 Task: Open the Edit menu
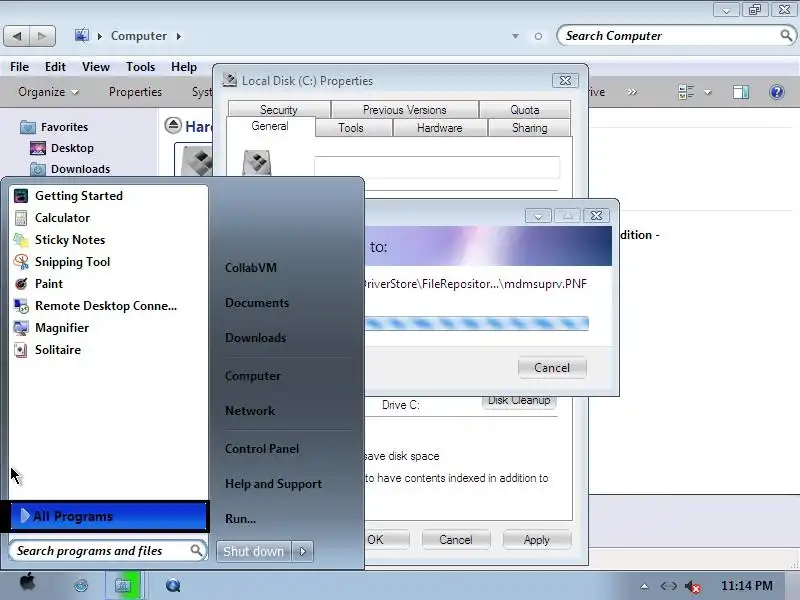(55, 67)
